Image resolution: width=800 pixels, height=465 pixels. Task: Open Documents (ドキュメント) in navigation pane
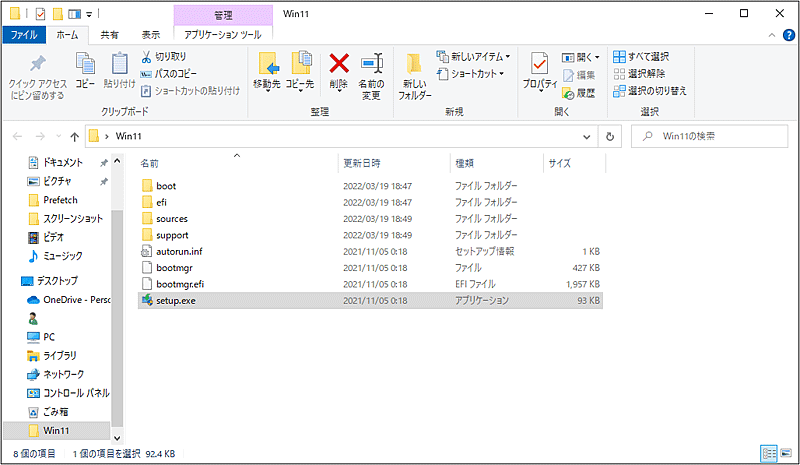click(55, 162)
